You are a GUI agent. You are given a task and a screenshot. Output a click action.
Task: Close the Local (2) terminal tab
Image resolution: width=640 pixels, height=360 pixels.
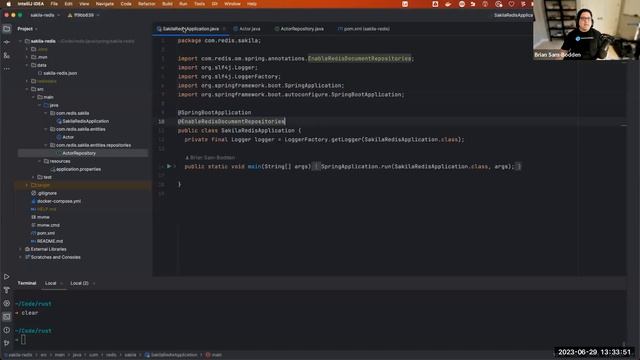[94, 283]
